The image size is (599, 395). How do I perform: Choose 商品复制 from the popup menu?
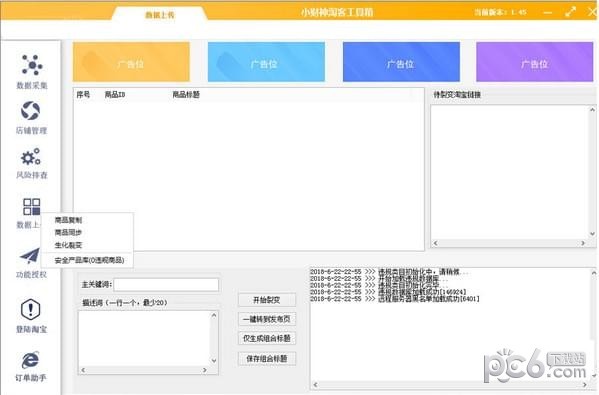68,220
